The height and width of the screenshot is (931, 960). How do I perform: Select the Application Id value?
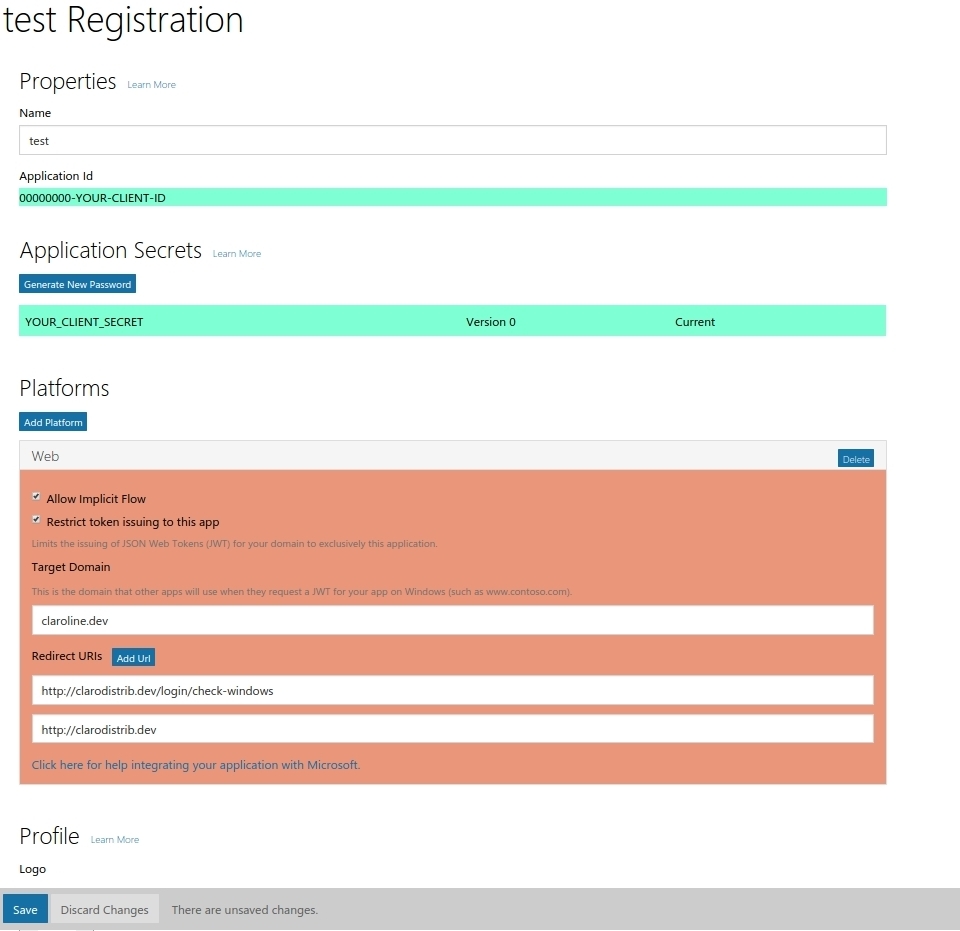pyautogui.click(x=92, y=198)
